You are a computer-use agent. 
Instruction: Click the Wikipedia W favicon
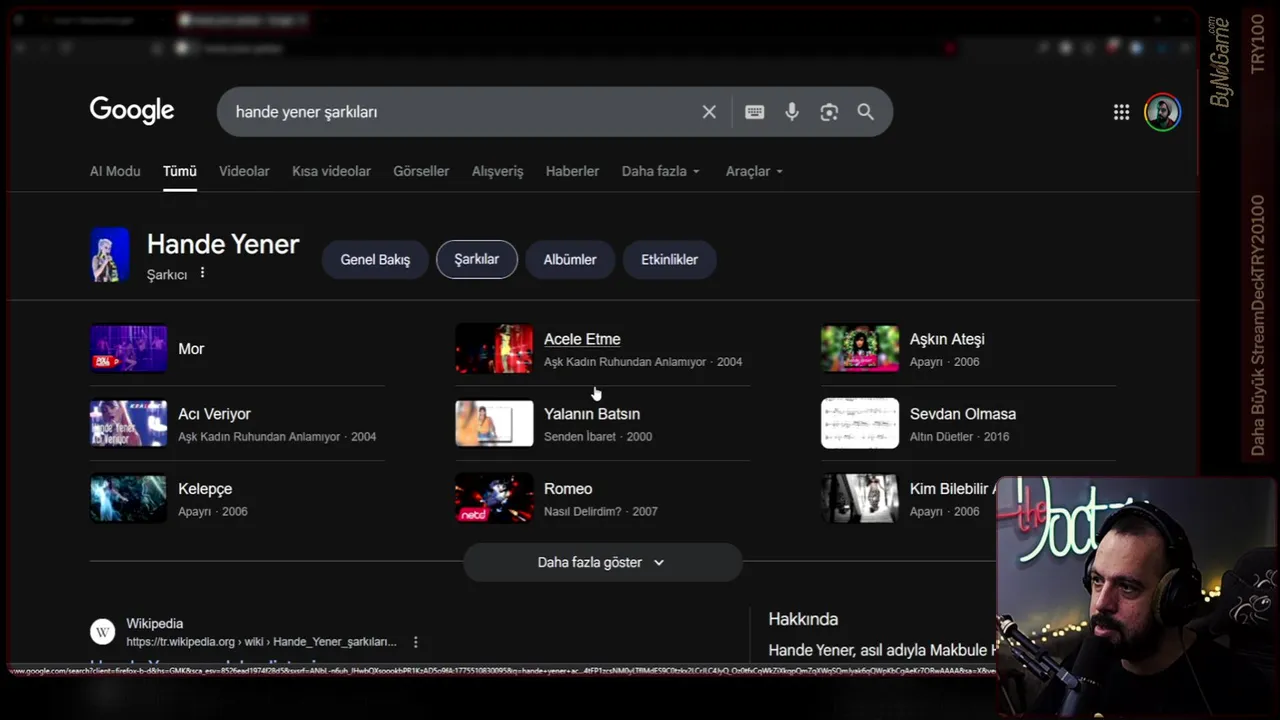coord(102,632)
